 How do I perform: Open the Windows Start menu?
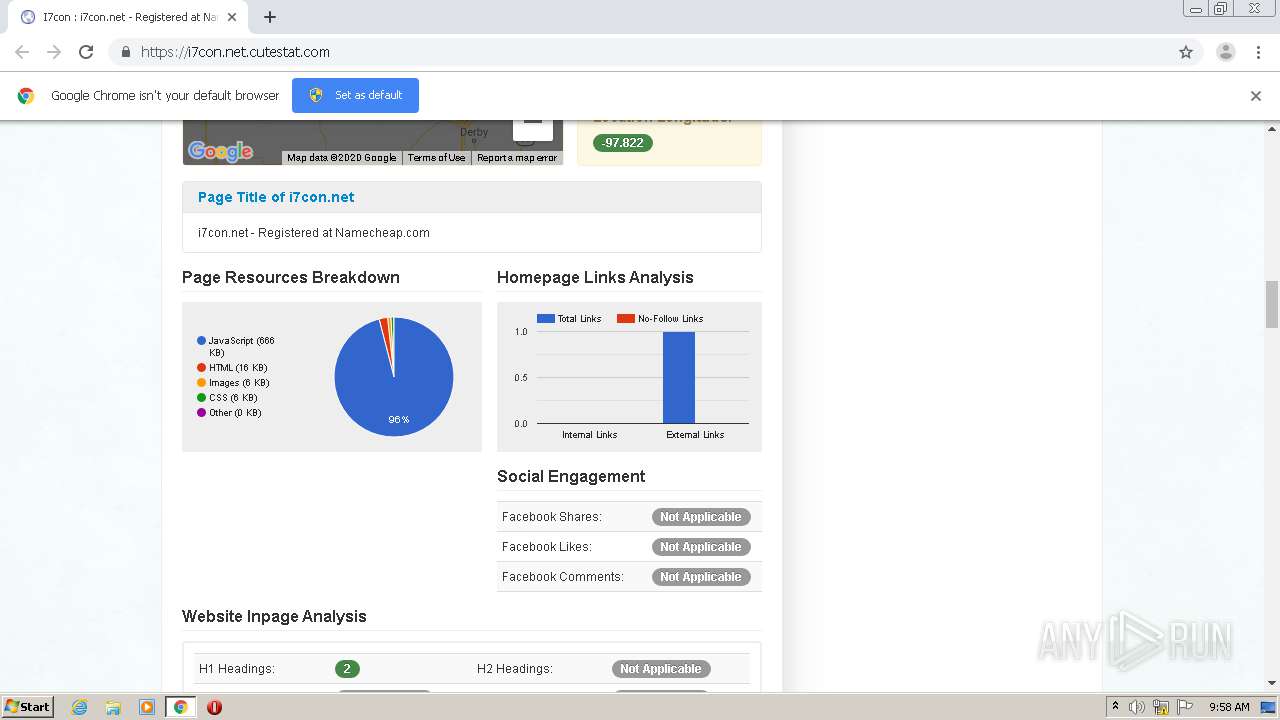pyautogui.click(x=27, y=707)
